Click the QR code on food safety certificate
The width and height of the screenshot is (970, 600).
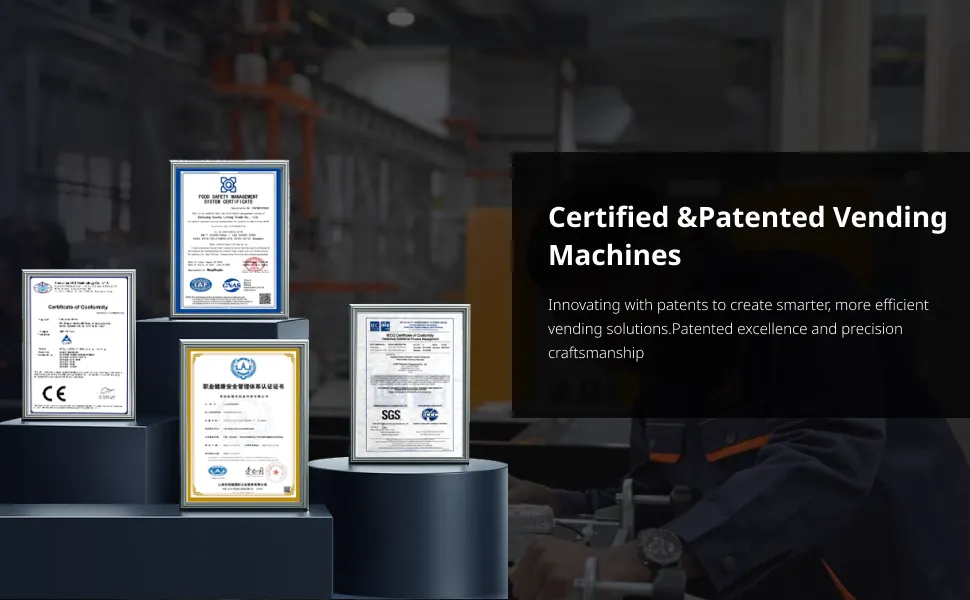(x=265, y=297)
